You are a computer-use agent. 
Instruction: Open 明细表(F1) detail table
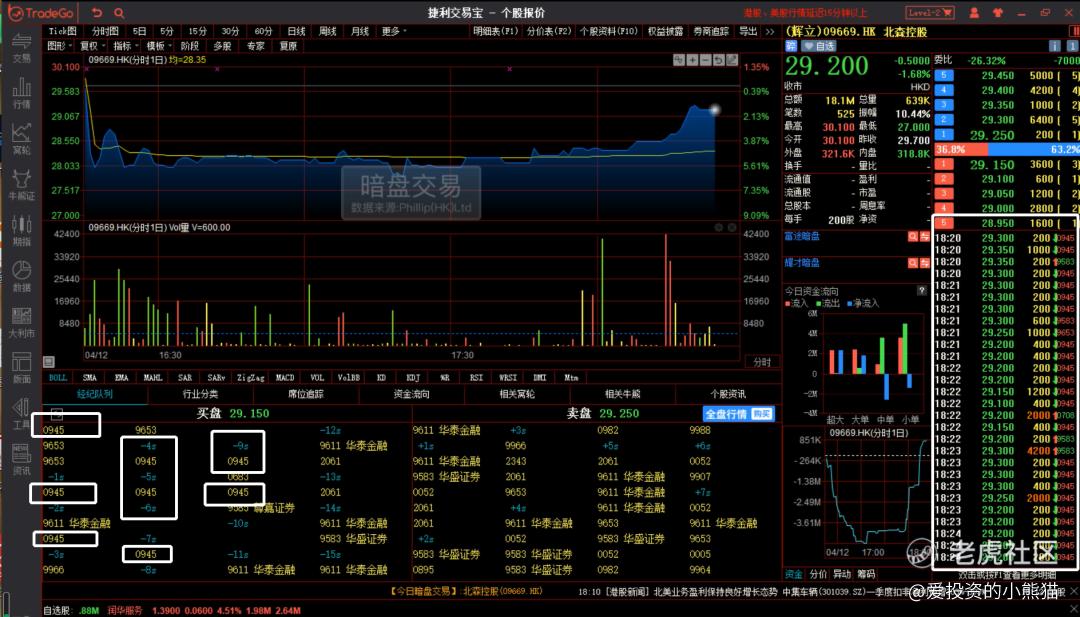[x=497, y=32]
